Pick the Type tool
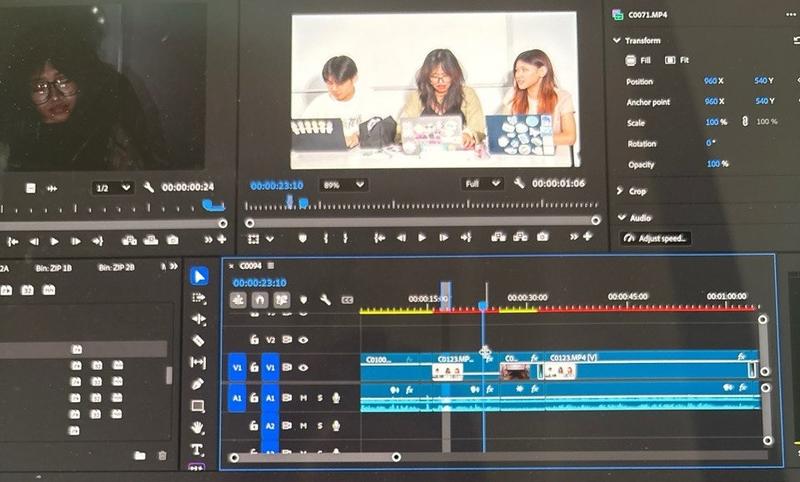The height and width of the screenshot is (482, 800). coord(198,449)
